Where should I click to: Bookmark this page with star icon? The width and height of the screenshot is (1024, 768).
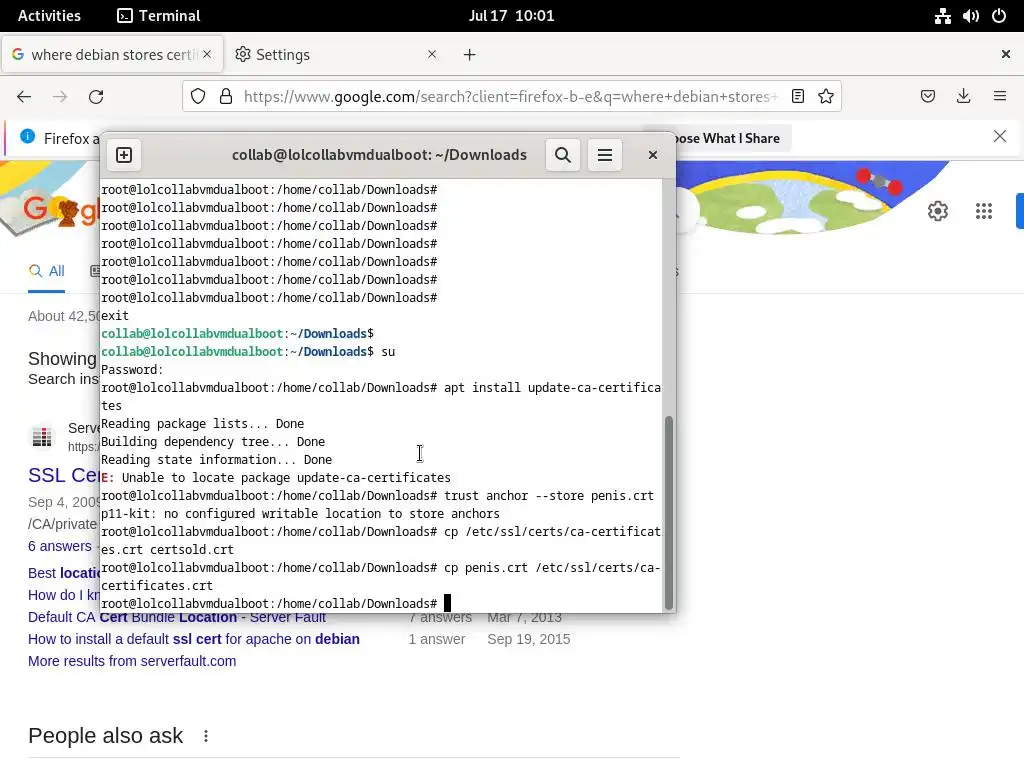(x=825, y=97)
